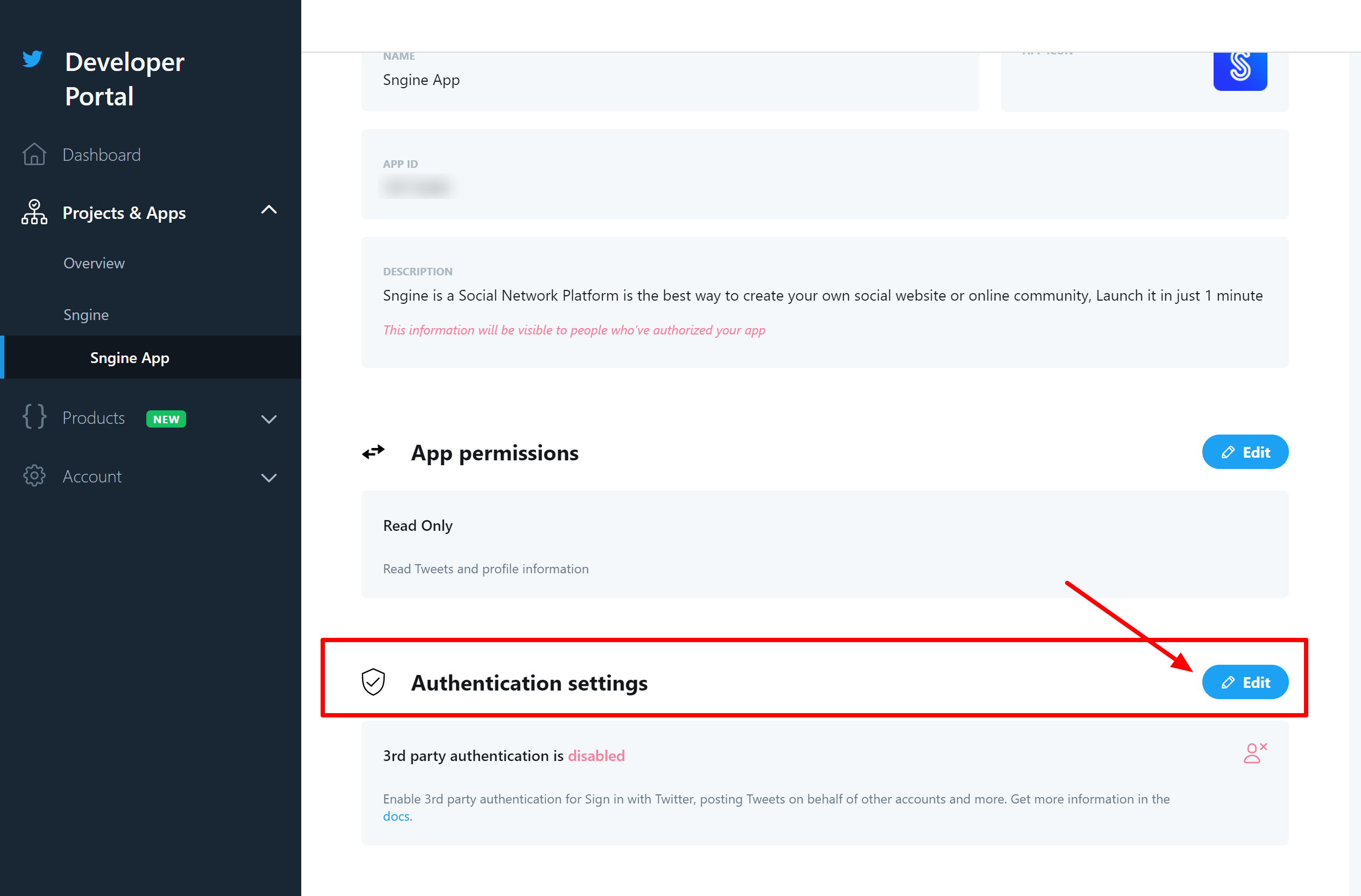The width and height of the screenshot is (1361, 896).
Task: Open the Sngine project item
Action: point(86,315)
